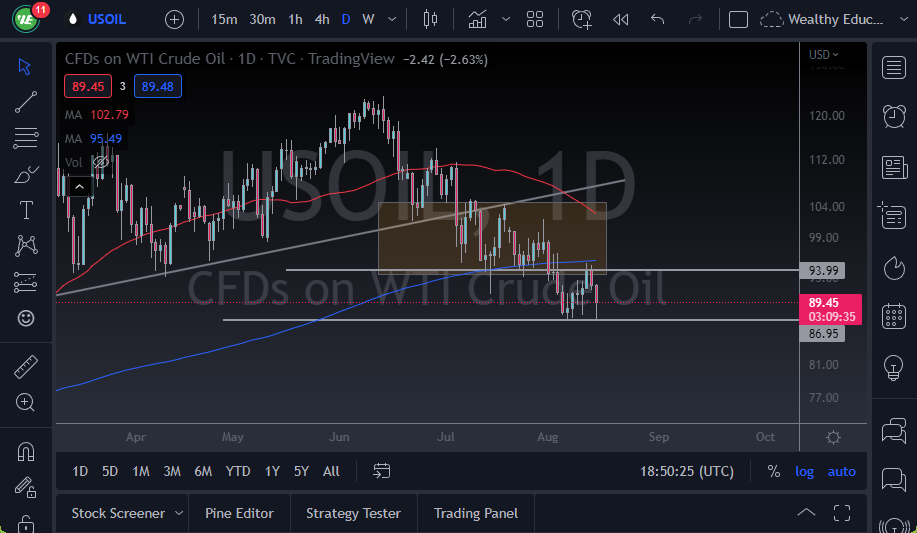
Task: Toggle stay in drawing mode pencil lock
Action: point(26,487)
